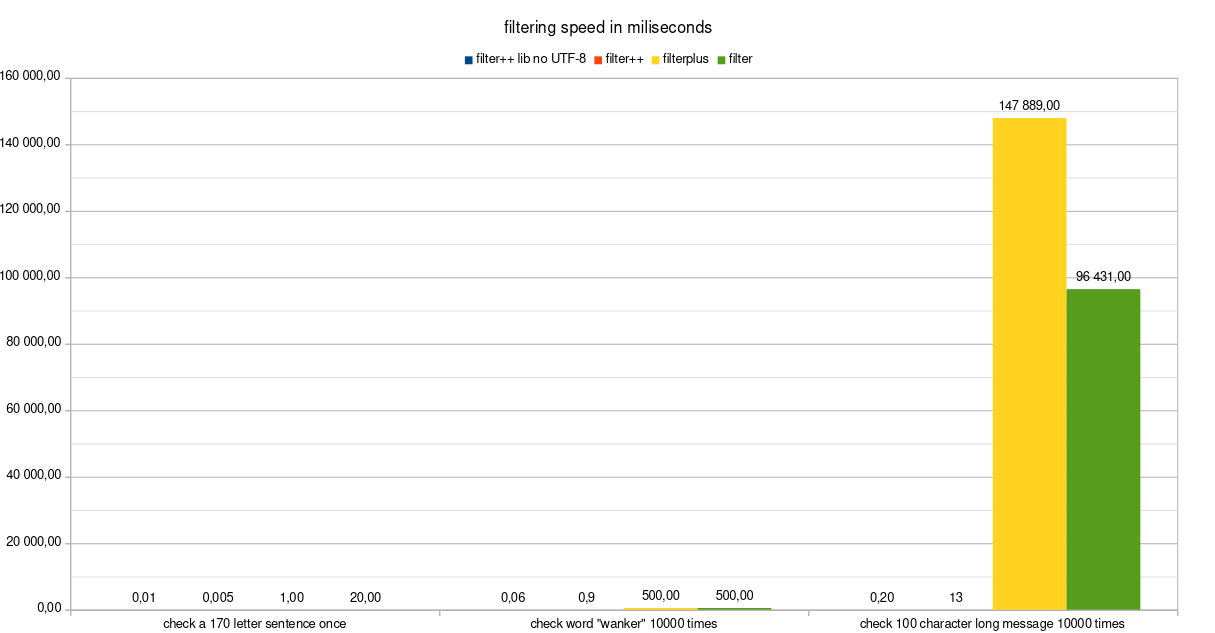Click the 'check 100 character long message 10000 times' label

click(x=992, y=624)
